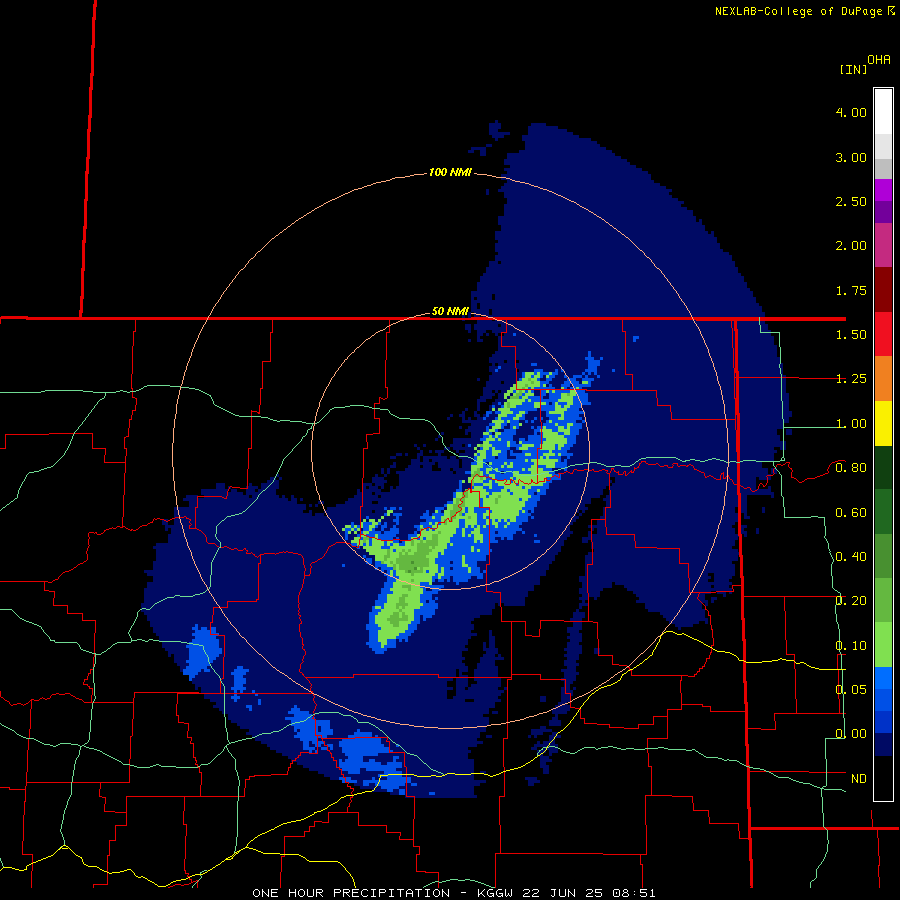Click the white swatch at legend top
This screenshot has width=900, height=900.
coord(883,112)
